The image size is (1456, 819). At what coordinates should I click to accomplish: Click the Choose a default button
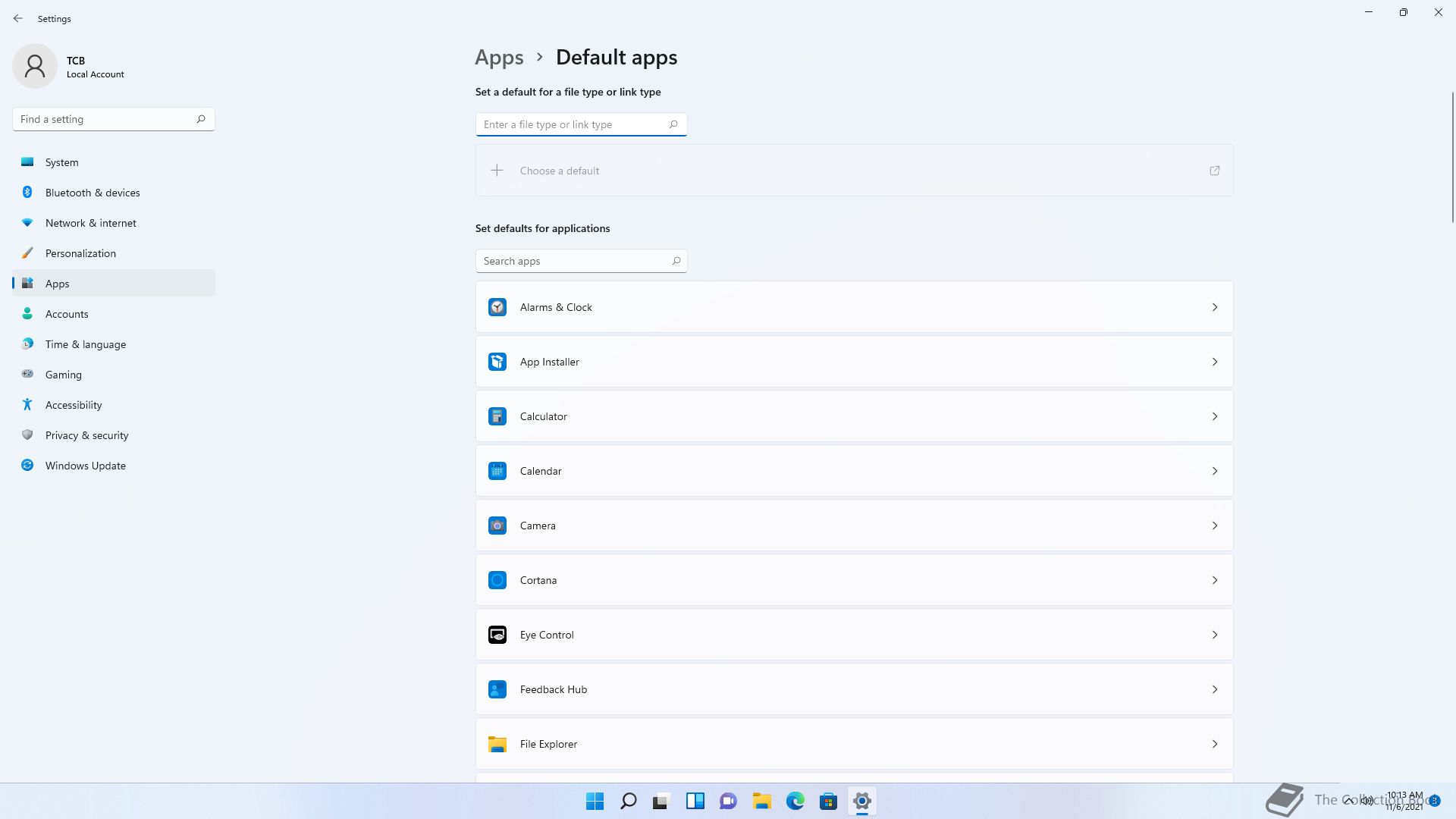(x=854, y=171)
